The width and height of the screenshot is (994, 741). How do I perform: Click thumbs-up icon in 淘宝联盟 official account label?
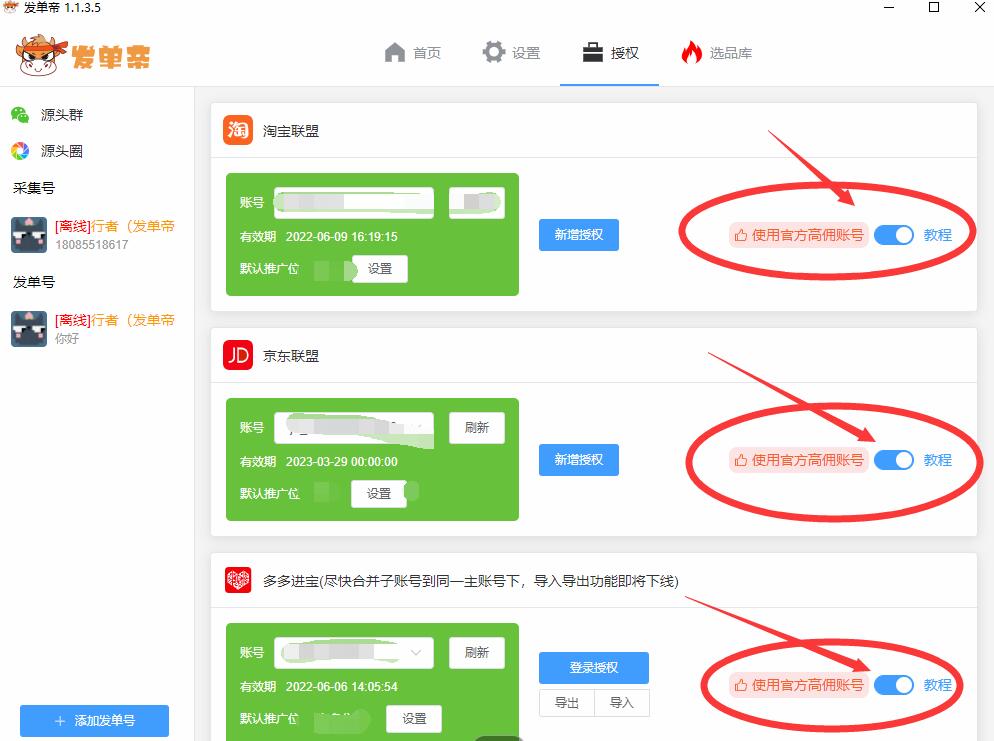[x=740, y=235]
